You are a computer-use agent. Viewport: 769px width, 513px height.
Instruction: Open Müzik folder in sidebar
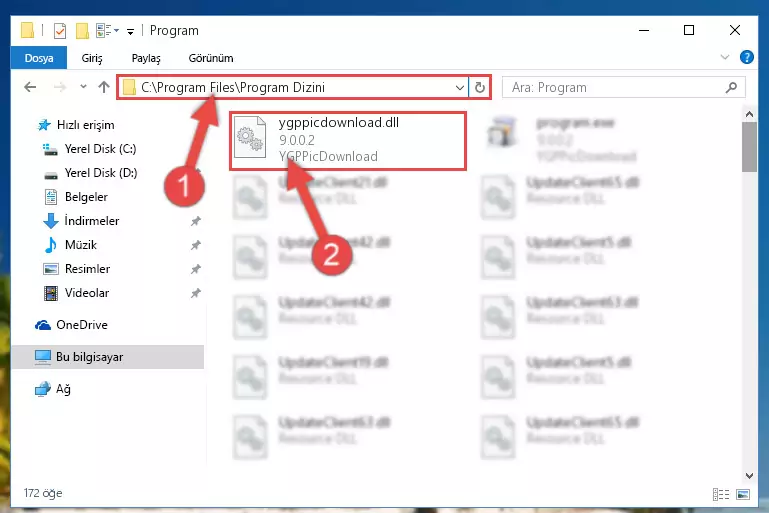point(70,245)
